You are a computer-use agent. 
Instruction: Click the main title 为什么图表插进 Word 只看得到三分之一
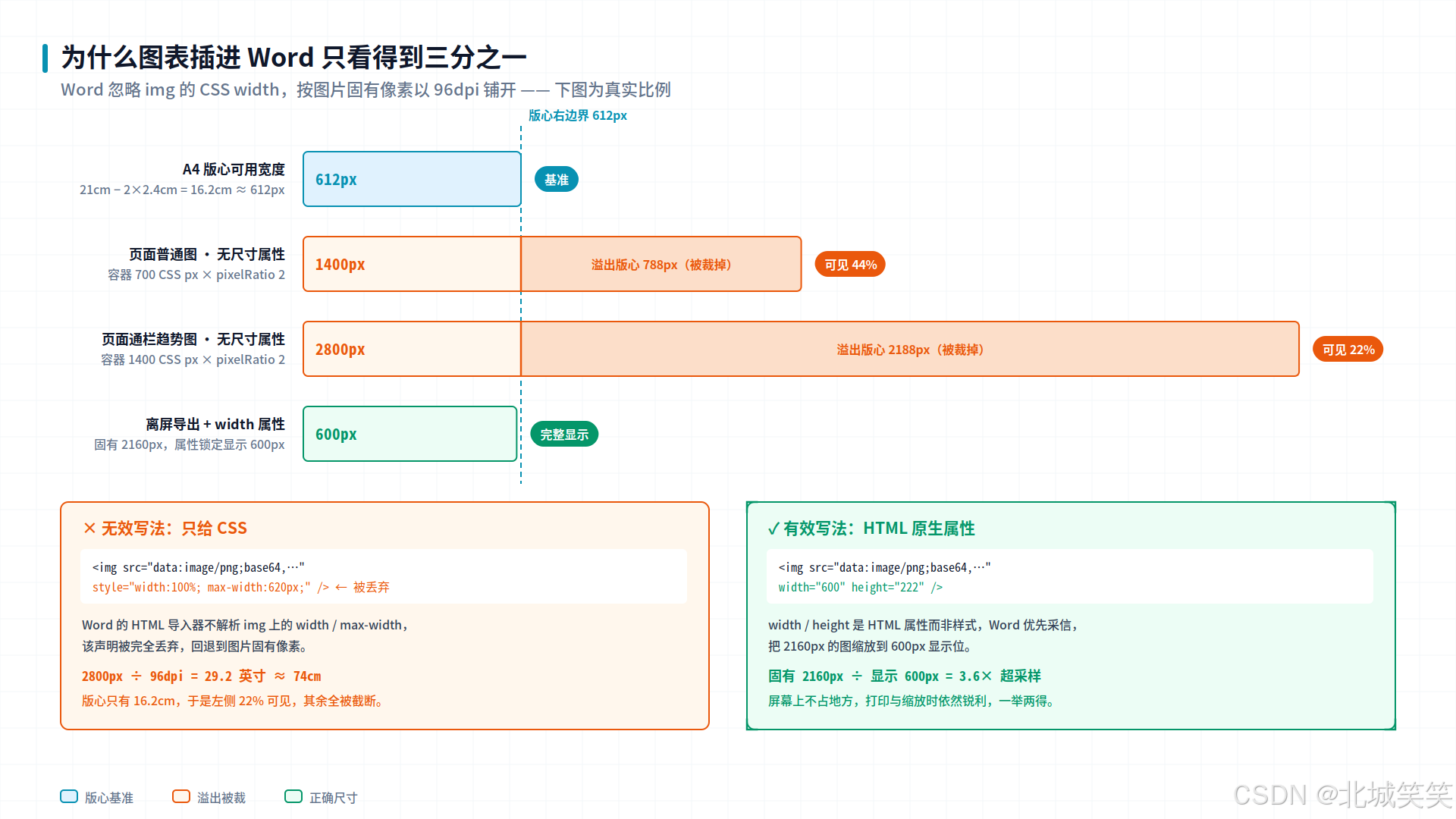[x=294, y=58]
